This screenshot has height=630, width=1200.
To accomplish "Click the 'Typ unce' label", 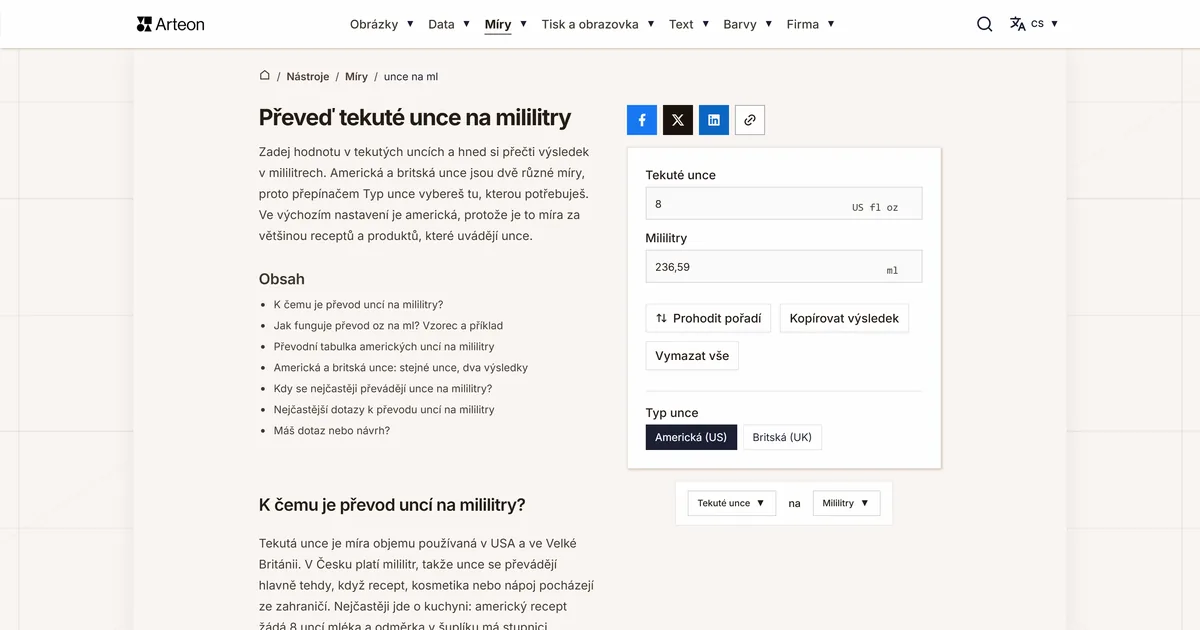I will [672, 412].
